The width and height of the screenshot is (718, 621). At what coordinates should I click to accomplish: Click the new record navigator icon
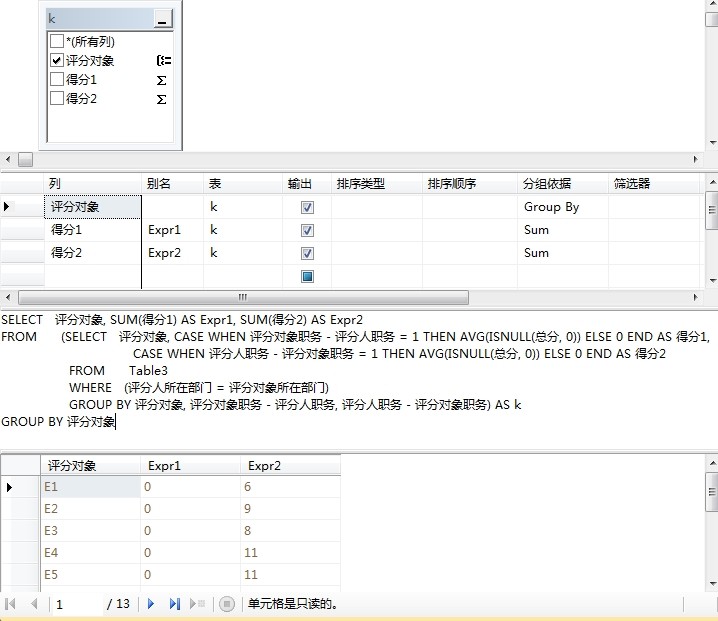tap(198, 604)
